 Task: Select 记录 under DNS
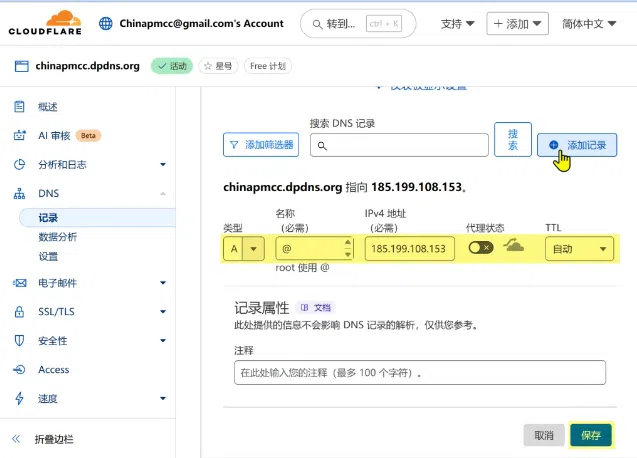pos(98,218)
